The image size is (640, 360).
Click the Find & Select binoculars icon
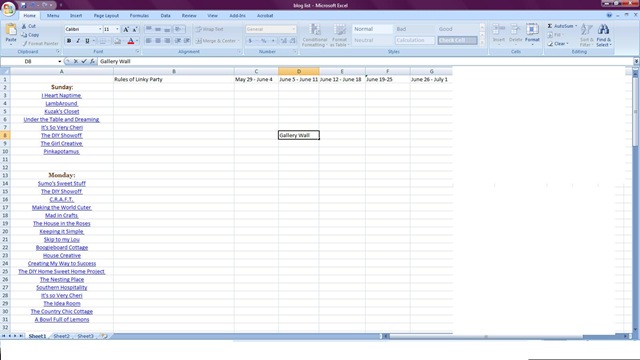tap(603, 30)
